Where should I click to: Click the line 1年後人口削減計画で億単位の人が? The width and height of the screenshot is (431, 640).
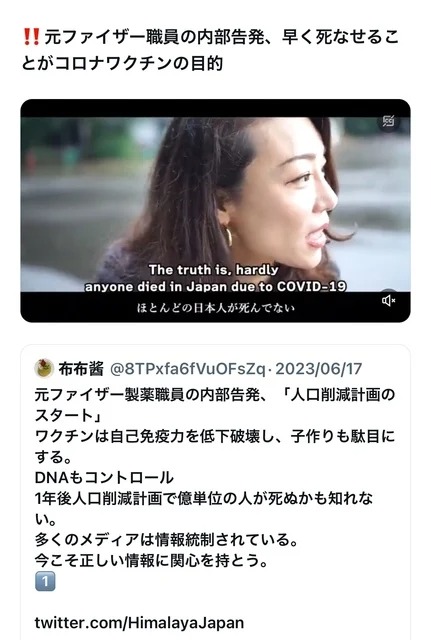pos(204,509)
